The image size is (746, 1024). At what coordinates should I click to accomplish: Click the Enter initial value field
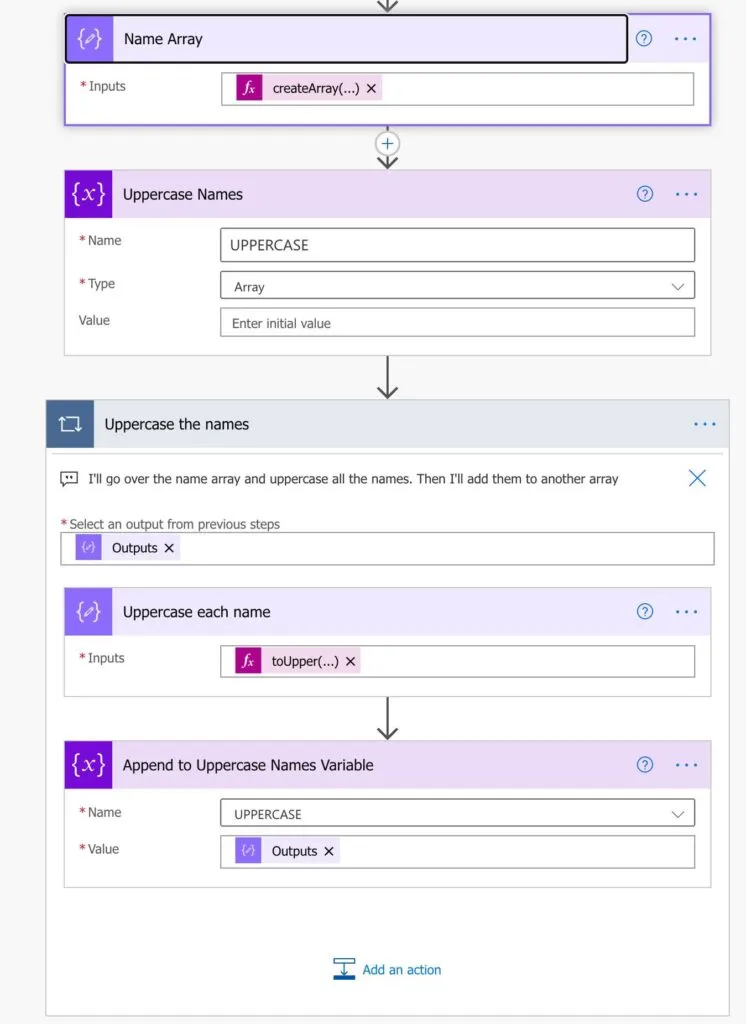click(457, 323)
